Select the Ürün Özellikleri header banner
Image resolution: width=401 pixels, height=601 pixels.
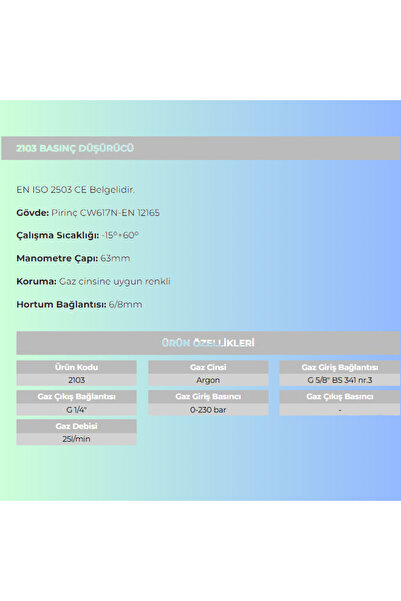(x=208, y=343)
